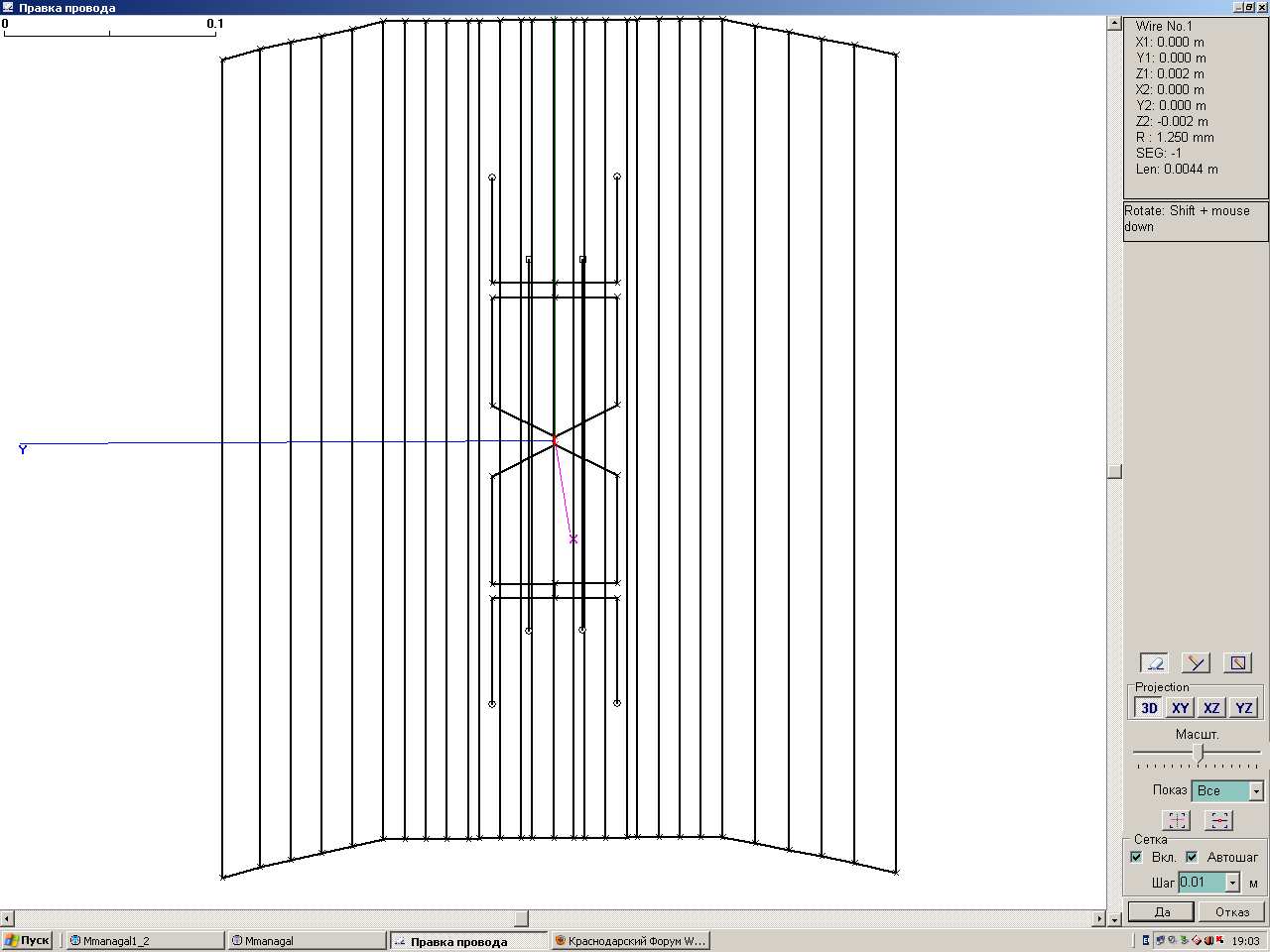Click the horizontal scrollbar thumb
The width and height of the screenshot is (1270, 952).
pyautogui.click(x=521, y=918)
